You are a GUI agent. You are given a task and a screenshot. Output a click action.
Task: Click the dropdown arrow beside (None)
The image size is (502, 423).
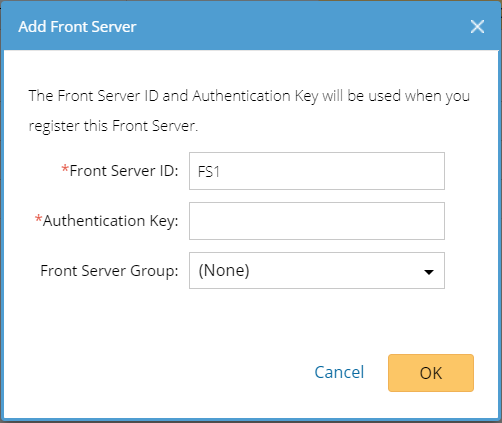pyautogui.click(x=429, y=272)
